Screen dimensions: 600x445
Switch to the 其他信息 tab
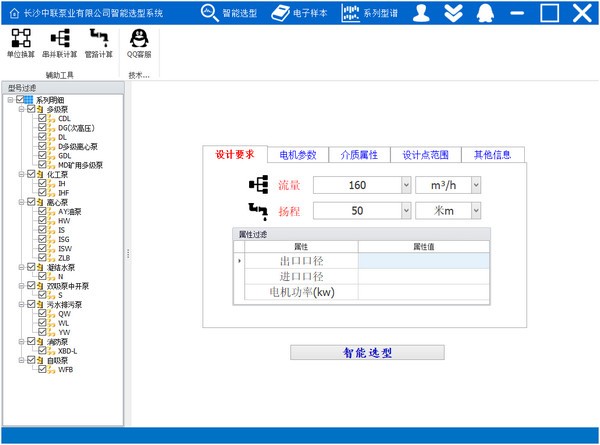492,155
